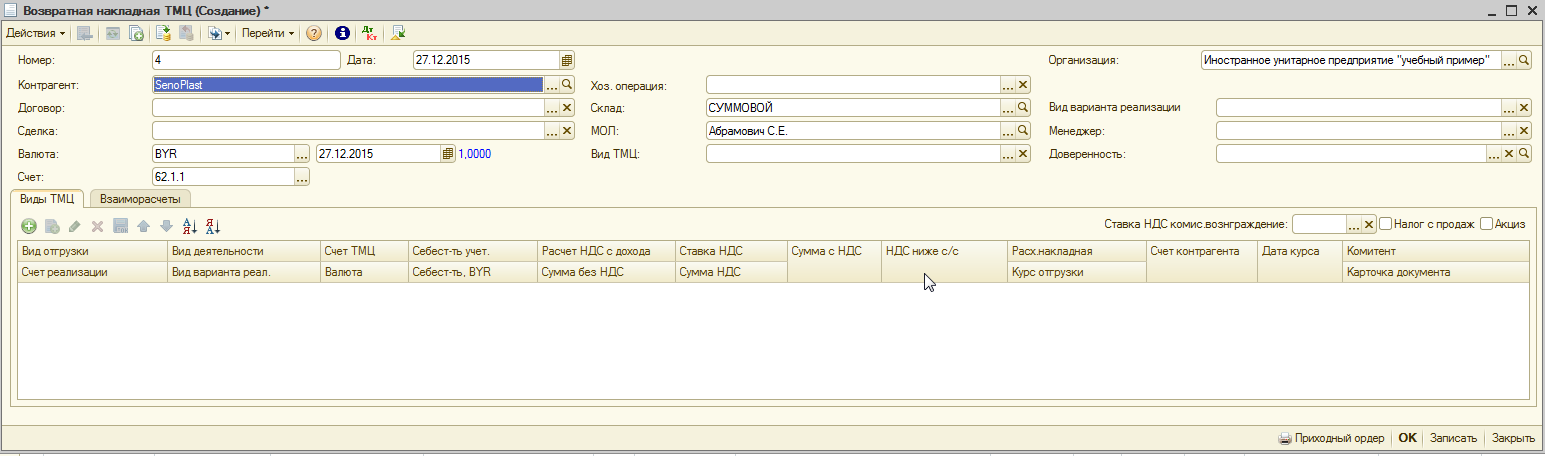
Task: Enable the Налог с продаж checkbox
Action: (x=1386, y=223)
